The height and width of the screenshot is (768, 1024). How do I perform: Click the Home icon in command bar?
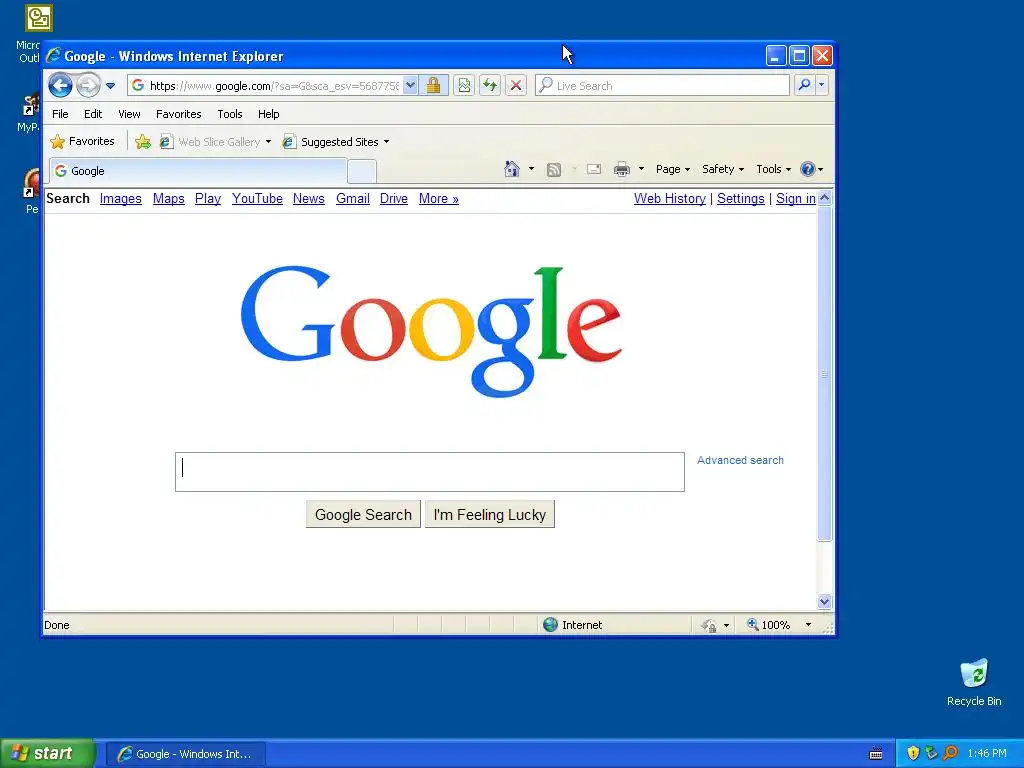point(512,169)
